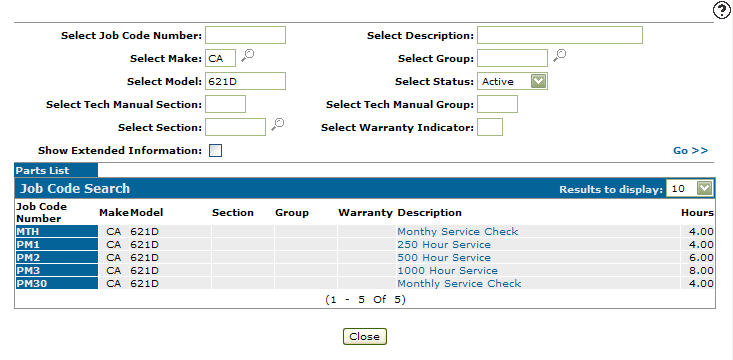
Task: Click the Section column header
Action: click(x=233, y=213)
